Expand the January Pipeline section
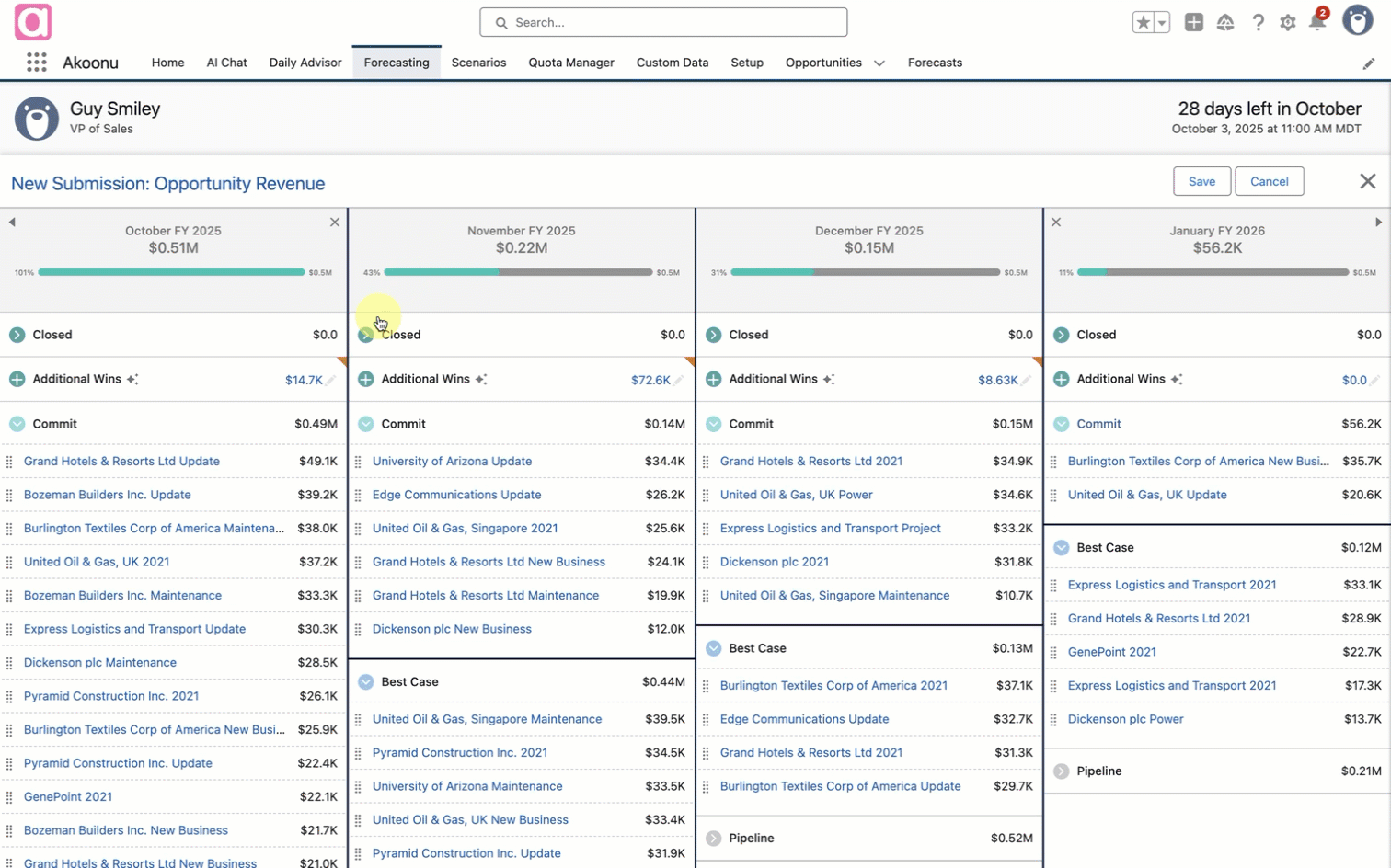This screenshot has width=1391, height=868. (x=1062, y=771)
